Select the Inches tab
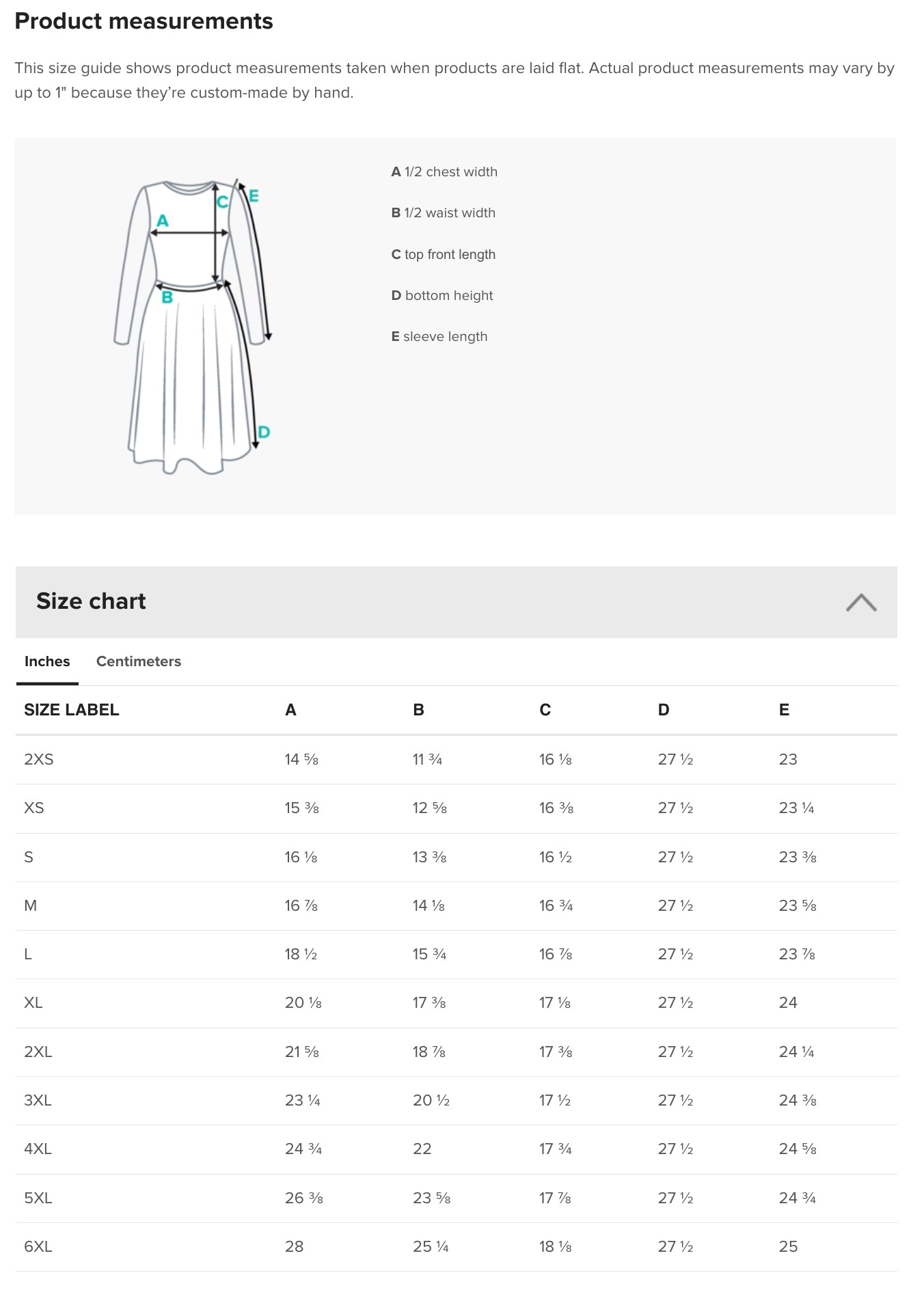Screen dimensions: 911x1316 [x=46, y=661]
